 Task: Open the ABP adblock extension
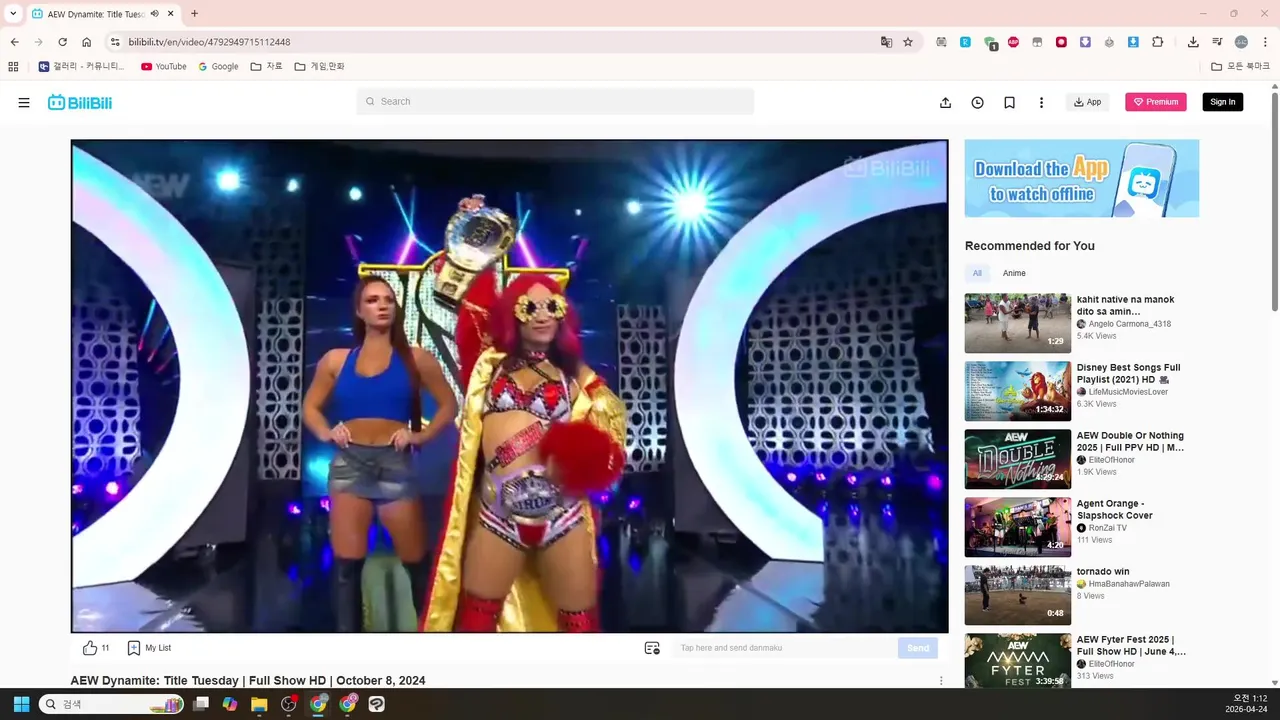click(x=1013, y=42)
